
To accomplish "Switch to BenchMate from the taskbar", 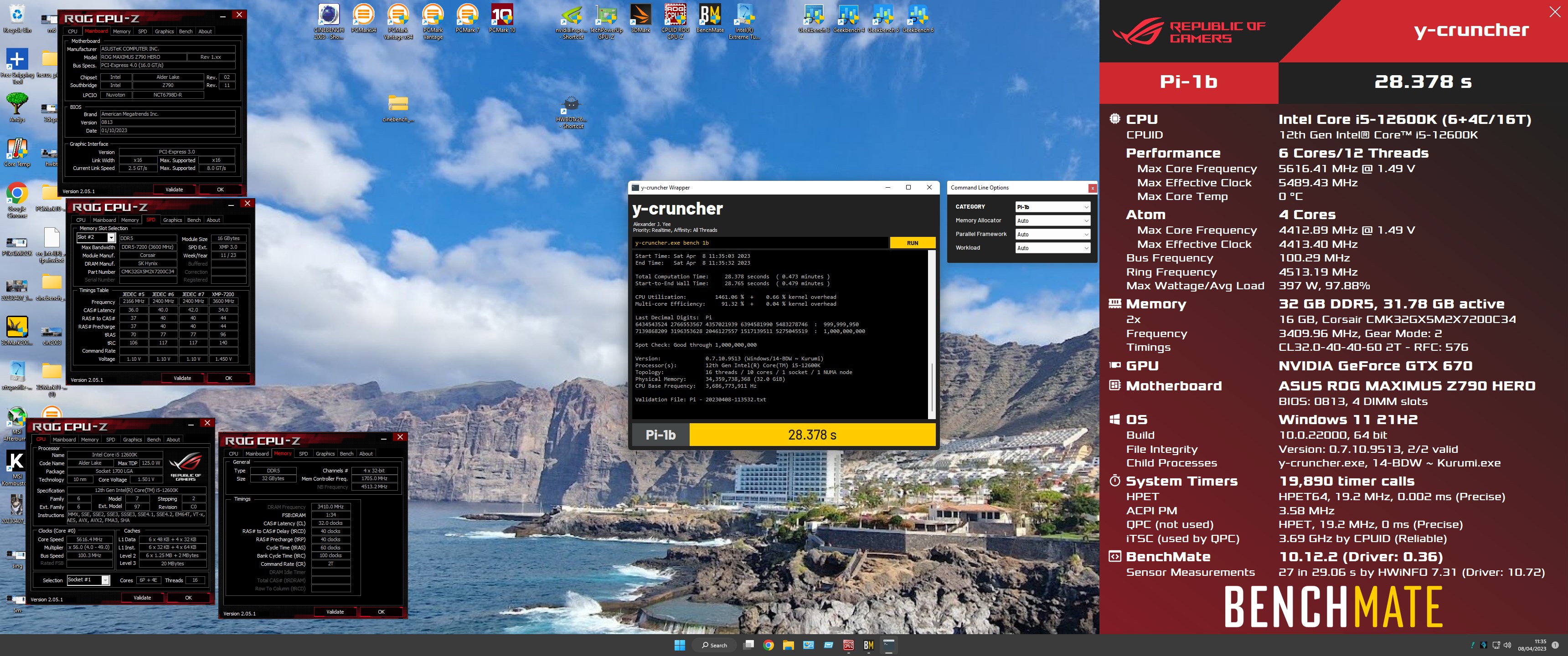I will (869, 645).
